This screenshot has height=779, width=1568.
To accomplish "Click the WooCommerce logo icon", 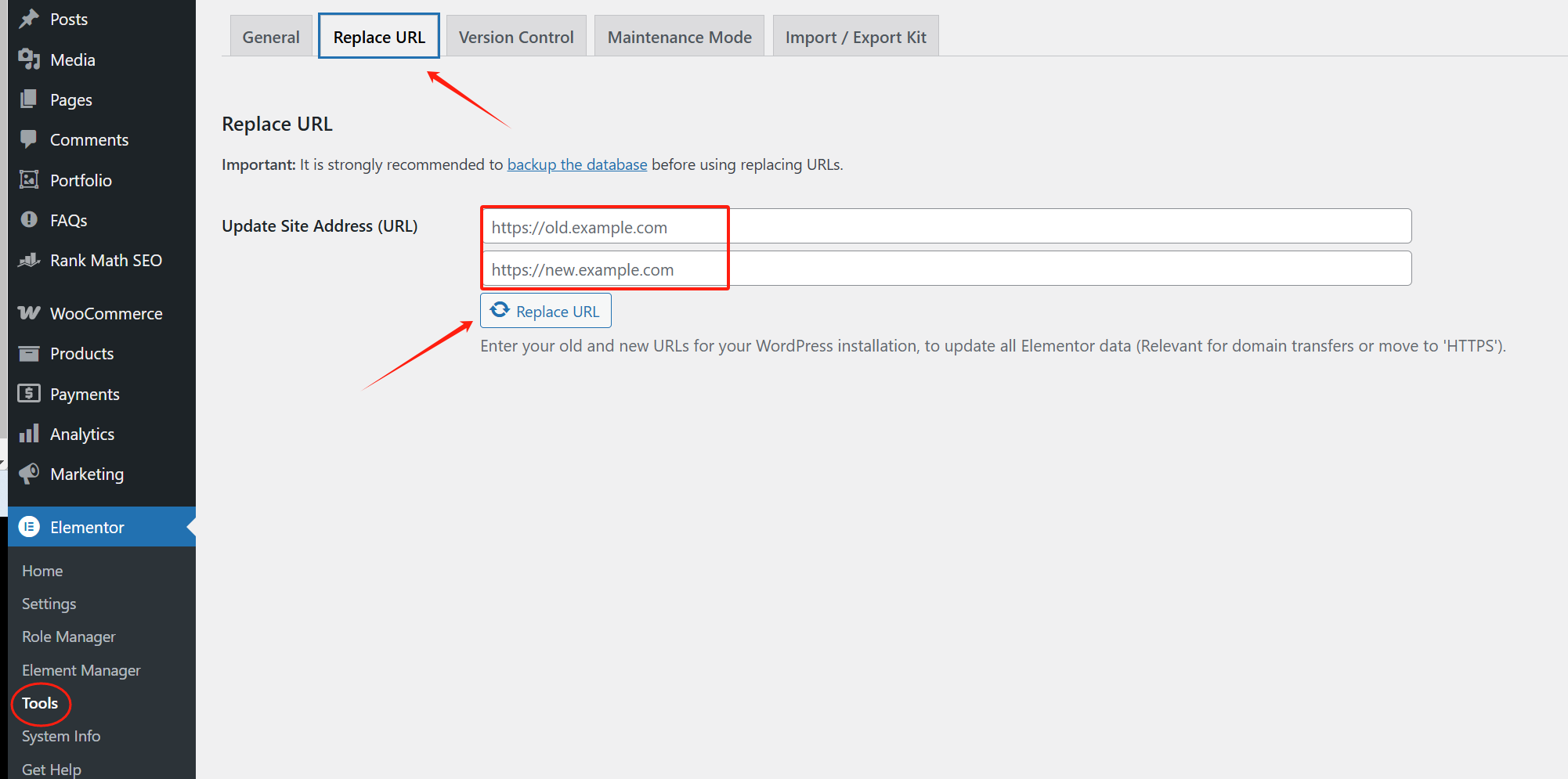I will click(29, 313).
